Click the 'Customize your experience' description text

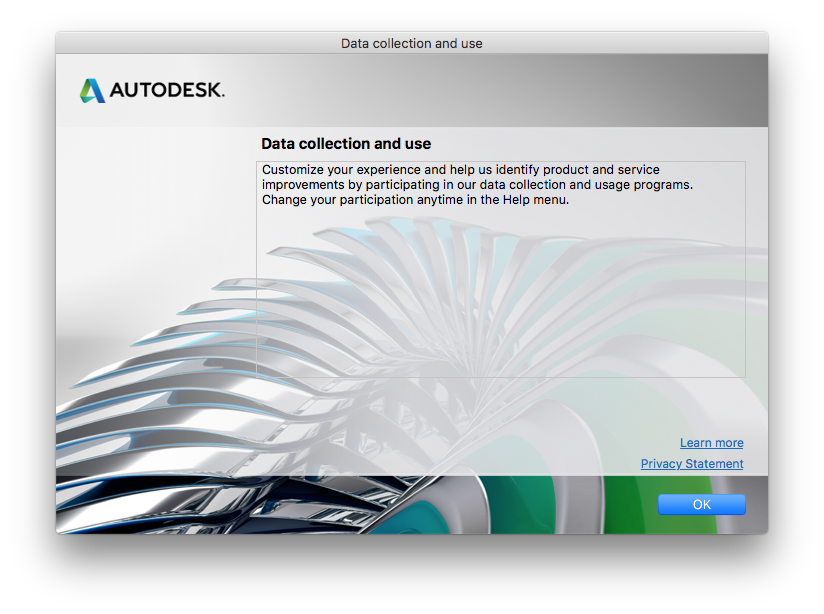click(477, 185)
